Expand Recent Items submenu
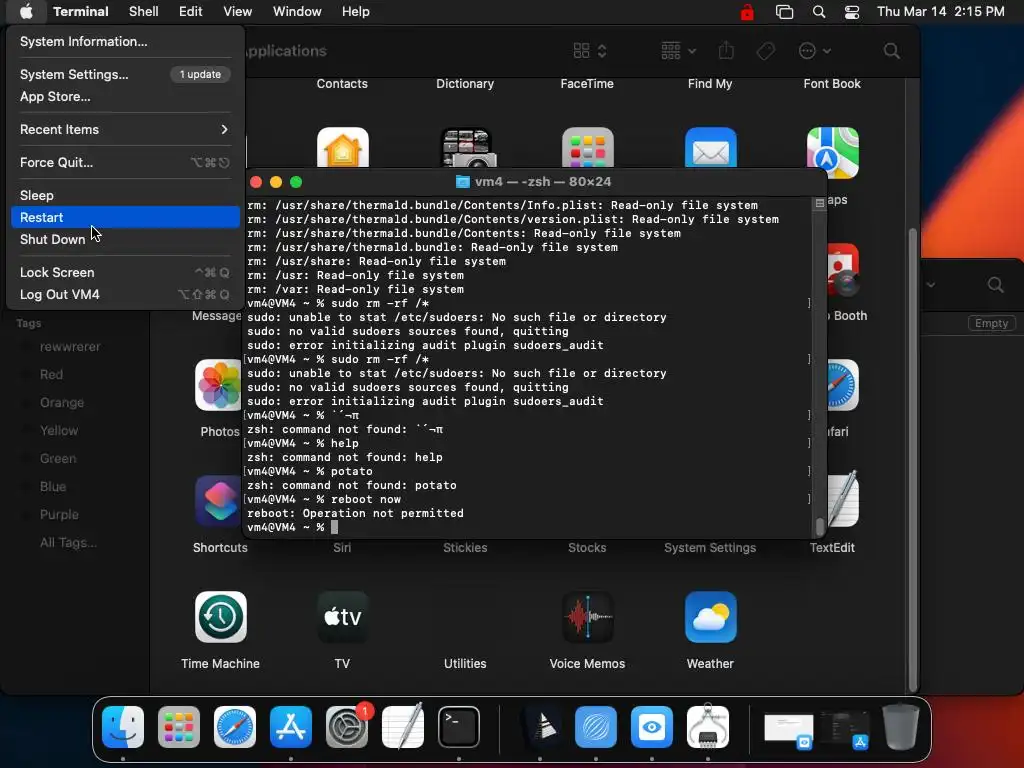This screenshot has height=768, width=1024. [x=125, y=129]
